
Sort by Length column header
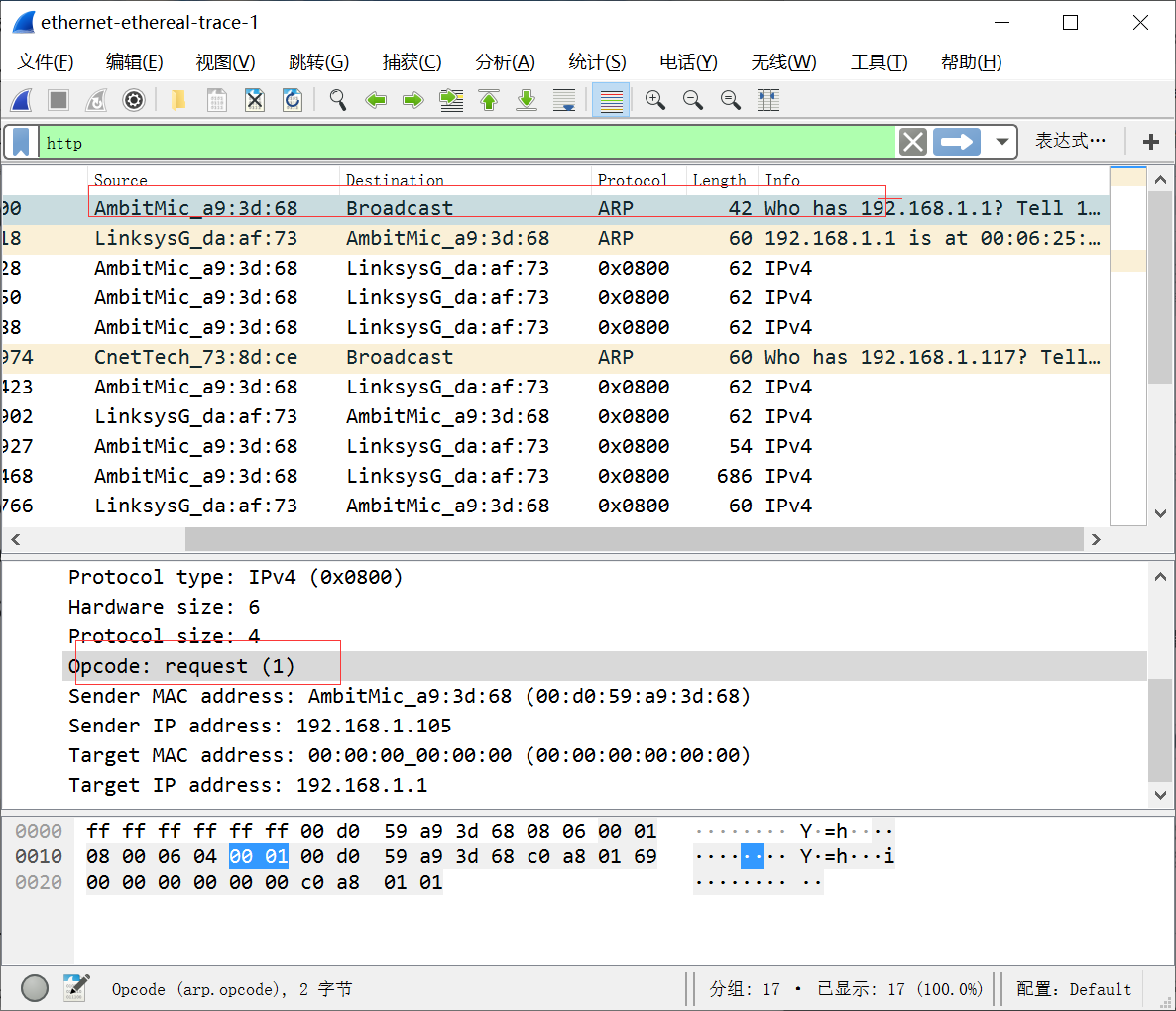pyautogui.click(x=722, y=179)
